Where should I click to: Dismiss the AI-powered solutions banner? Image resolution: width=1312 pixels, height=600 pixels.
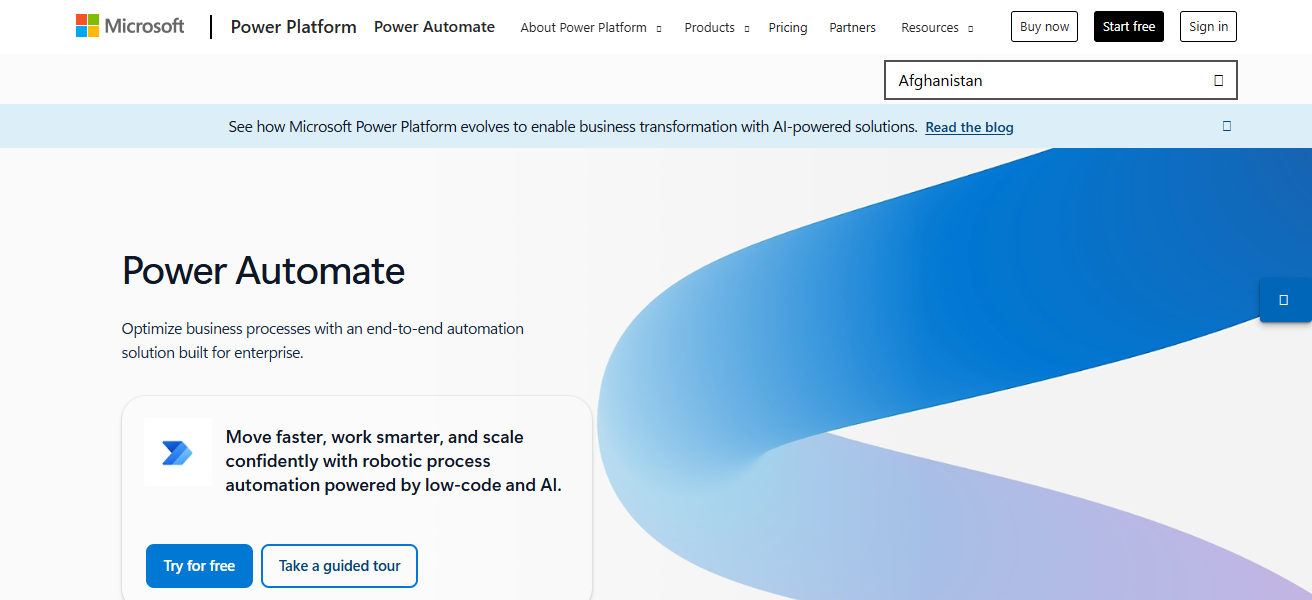pos(1227,126)
